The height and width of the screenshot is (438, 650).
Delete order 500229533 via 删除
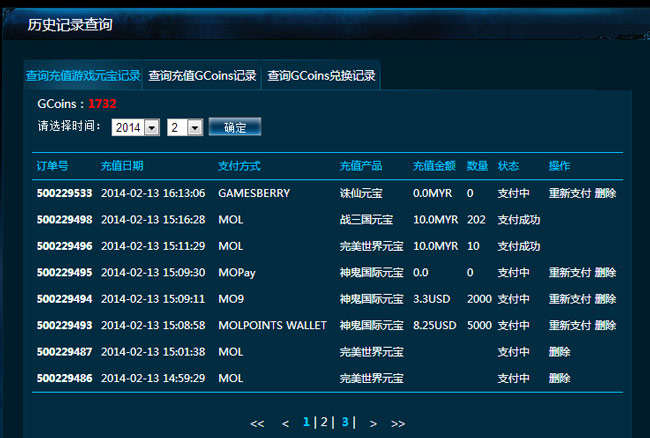pyautogui.click(x=605, y=193)
